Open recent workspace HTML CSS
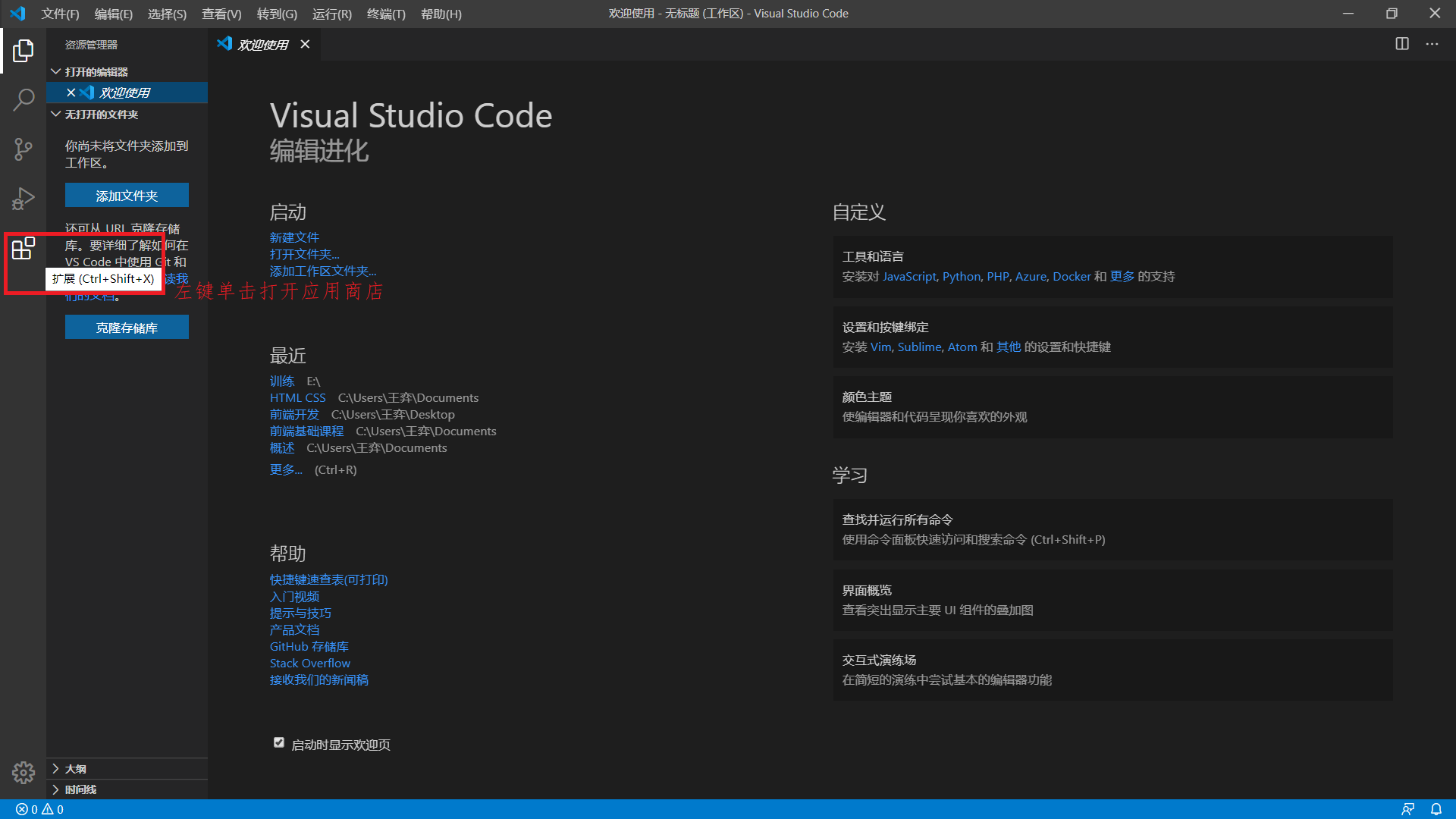The width and height of the screenshot is (1456, 819). 297,397
